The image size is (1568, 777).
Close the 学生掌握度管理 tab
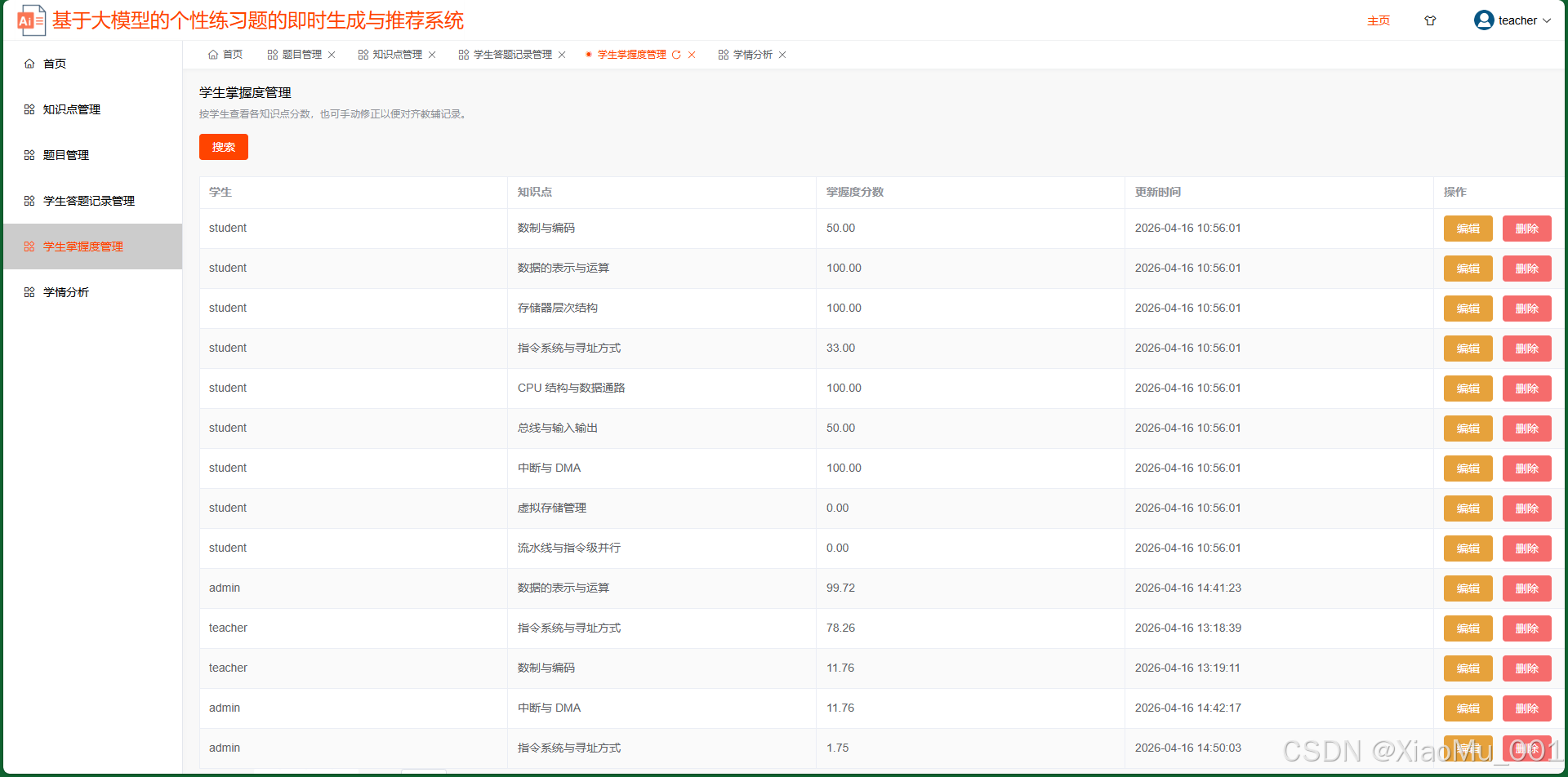click(x=692, y=55)
